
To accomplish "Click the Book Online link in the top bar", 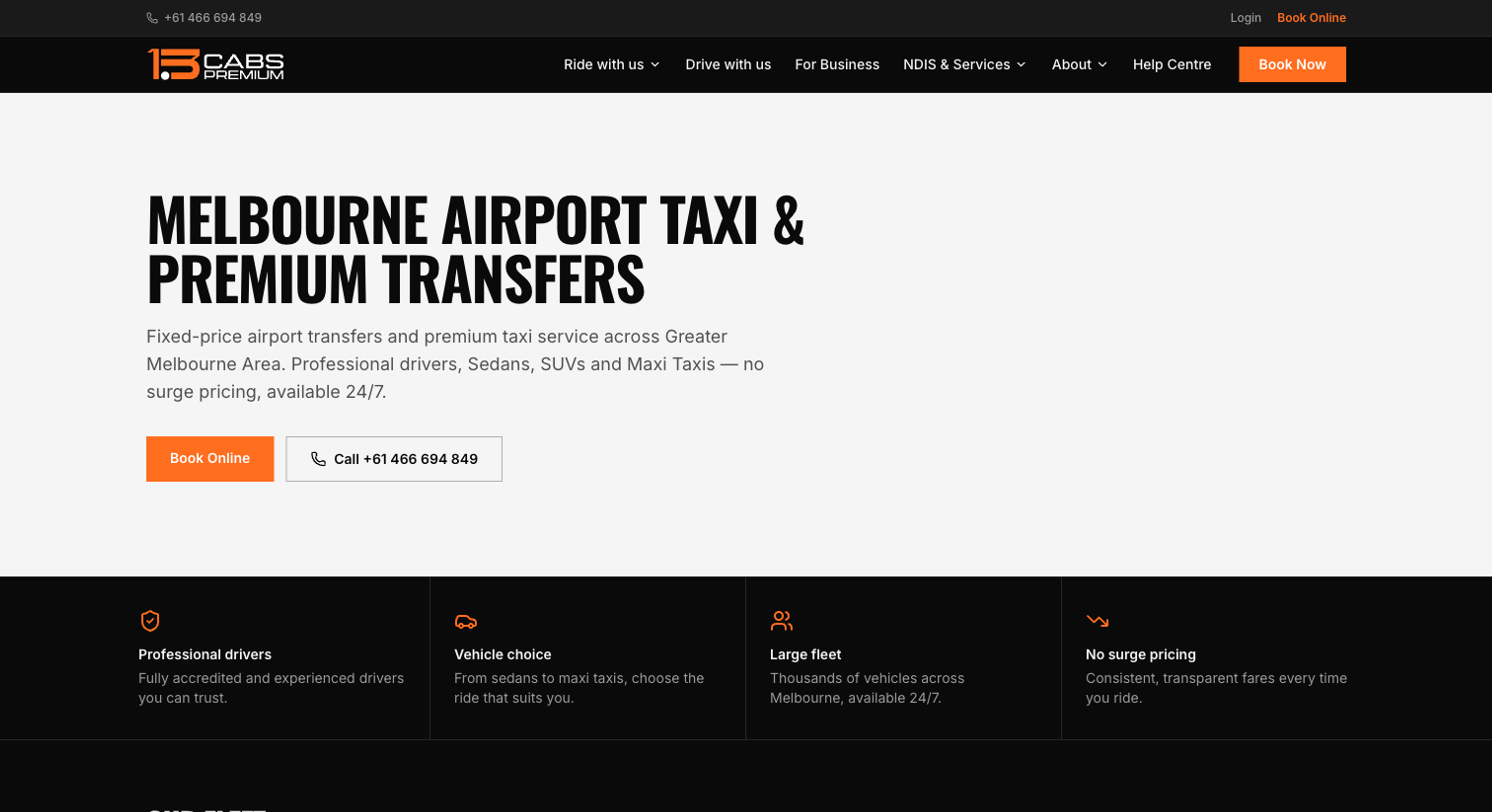I will pos(1311,18).
